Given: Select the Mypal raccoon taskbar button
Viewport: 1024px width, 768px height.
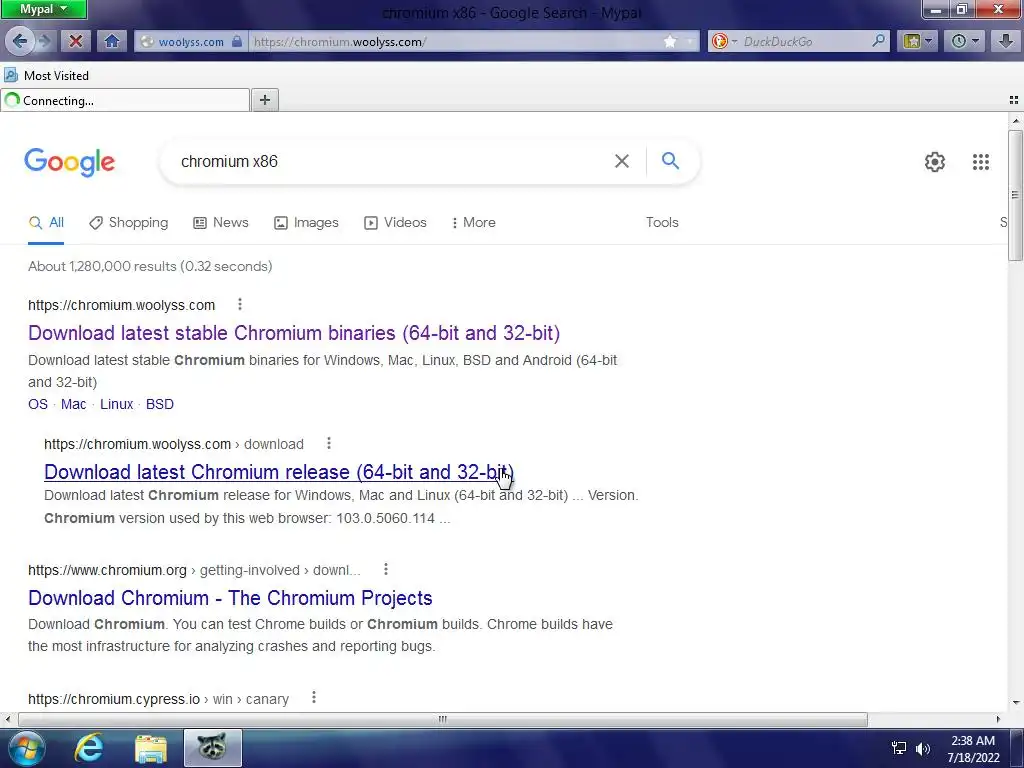Looking at the screenshot, I should [x=212, y=748].
